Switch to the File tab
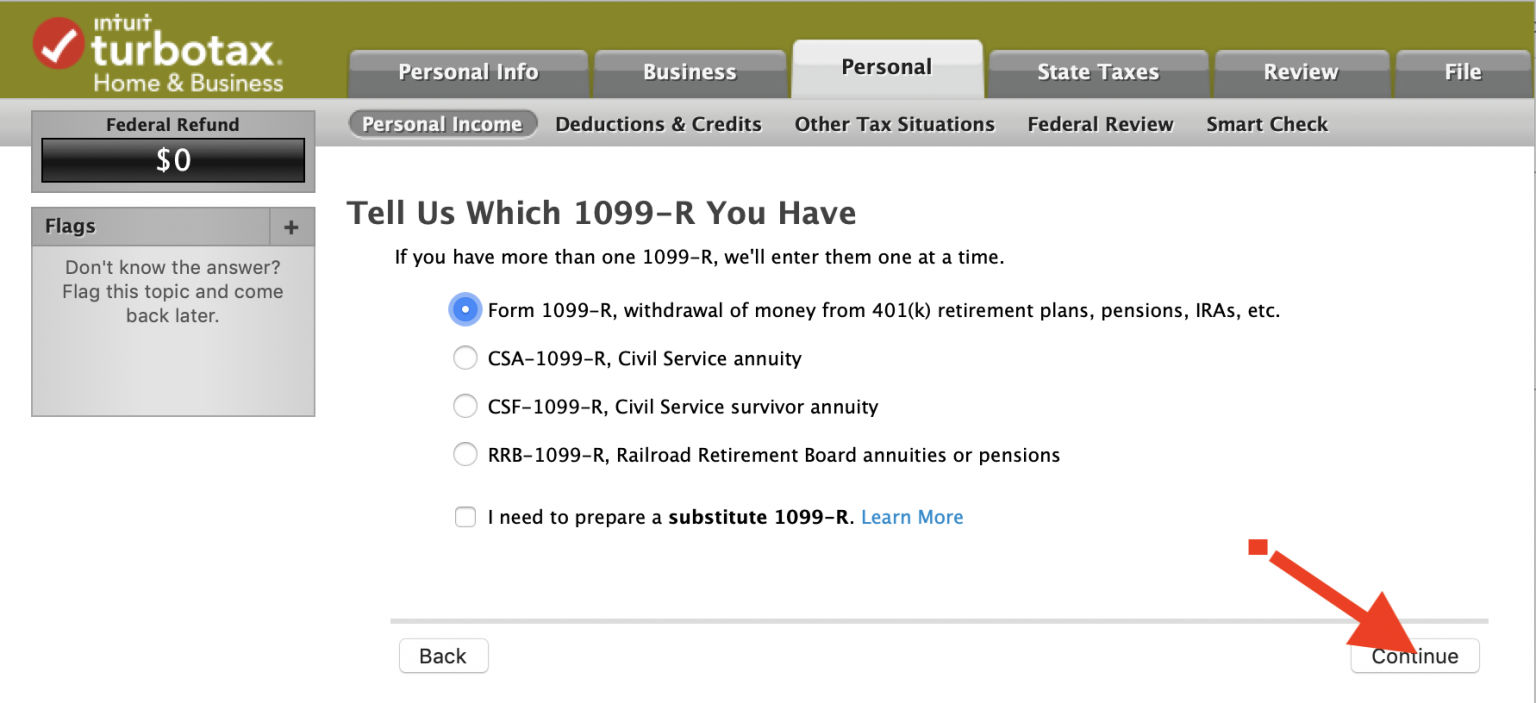The height and width of the screenshot is (703, 1536). point(1462,71)
